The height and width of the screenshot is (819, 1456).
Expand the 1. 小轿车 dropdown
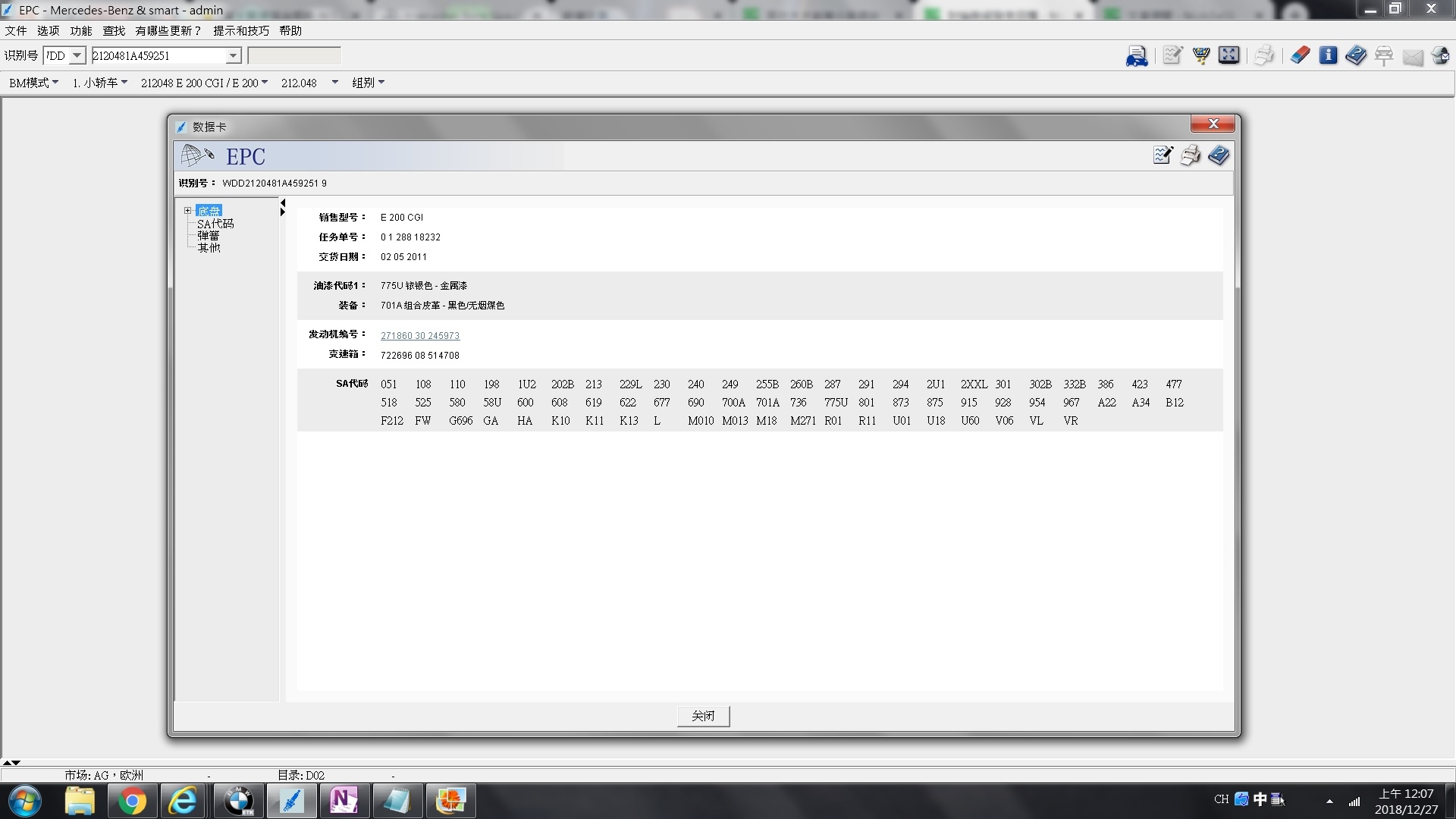(x=100, y=83)
